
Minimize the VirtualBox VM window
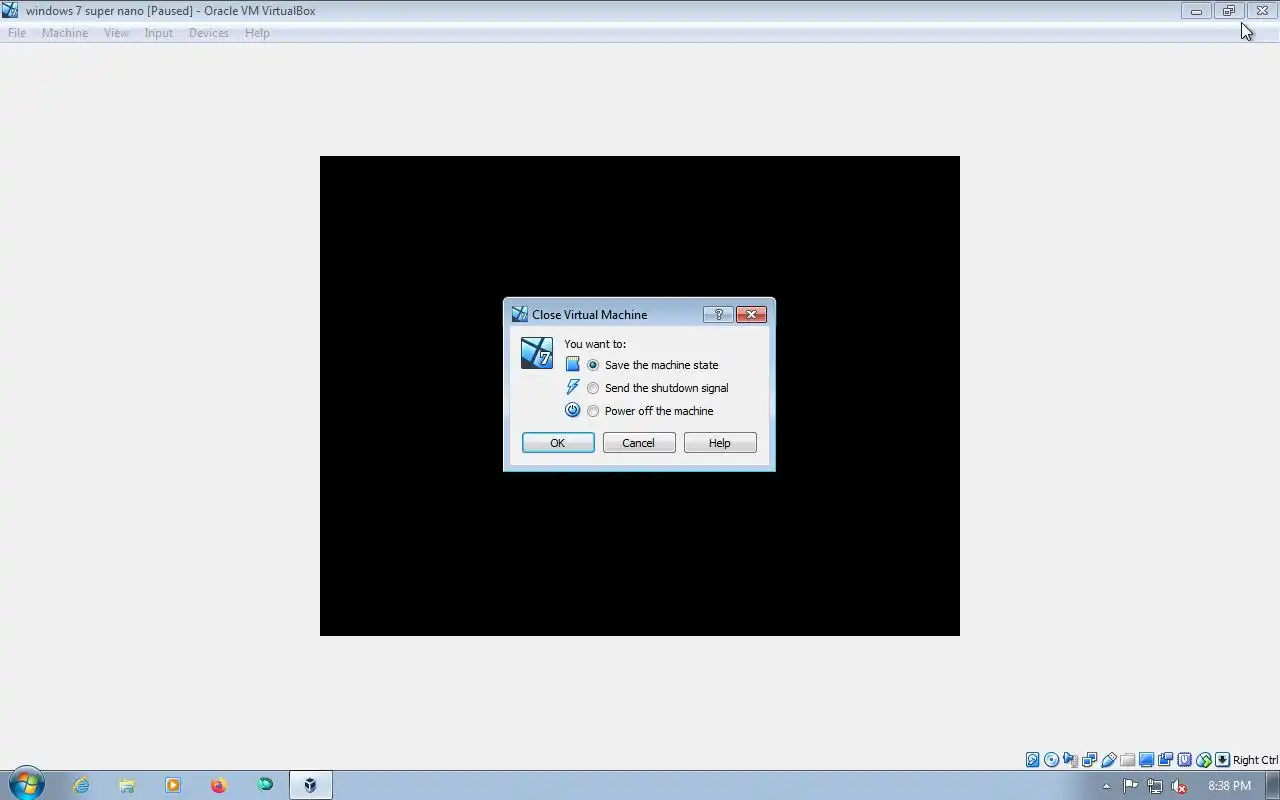1196,11
